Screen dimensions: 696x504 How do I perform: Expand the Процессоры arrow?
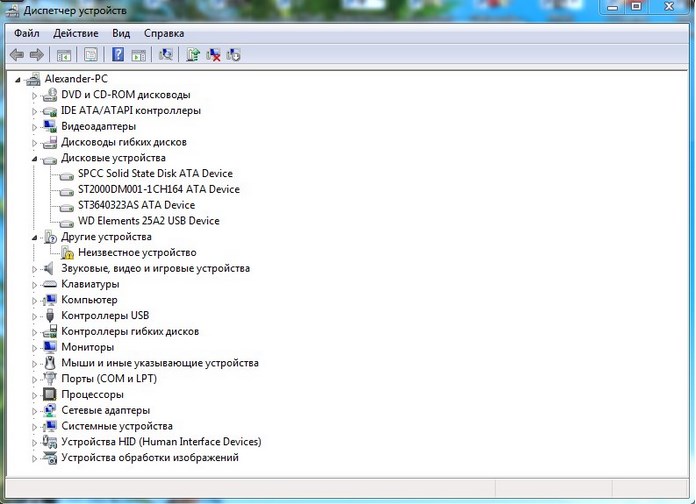pyautogui.click(x=34, y=395)
